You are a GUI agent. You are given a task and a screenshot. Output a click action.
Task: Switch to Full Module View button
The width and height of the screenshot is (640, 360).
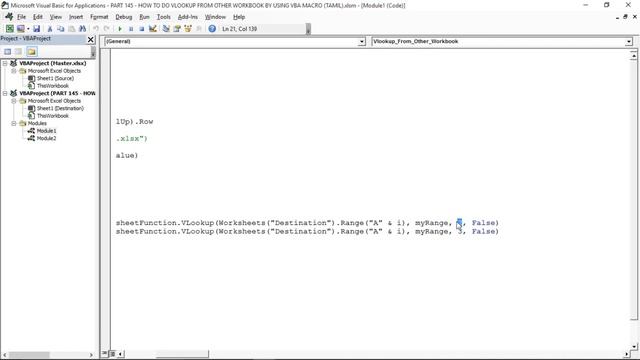(113, 353)
